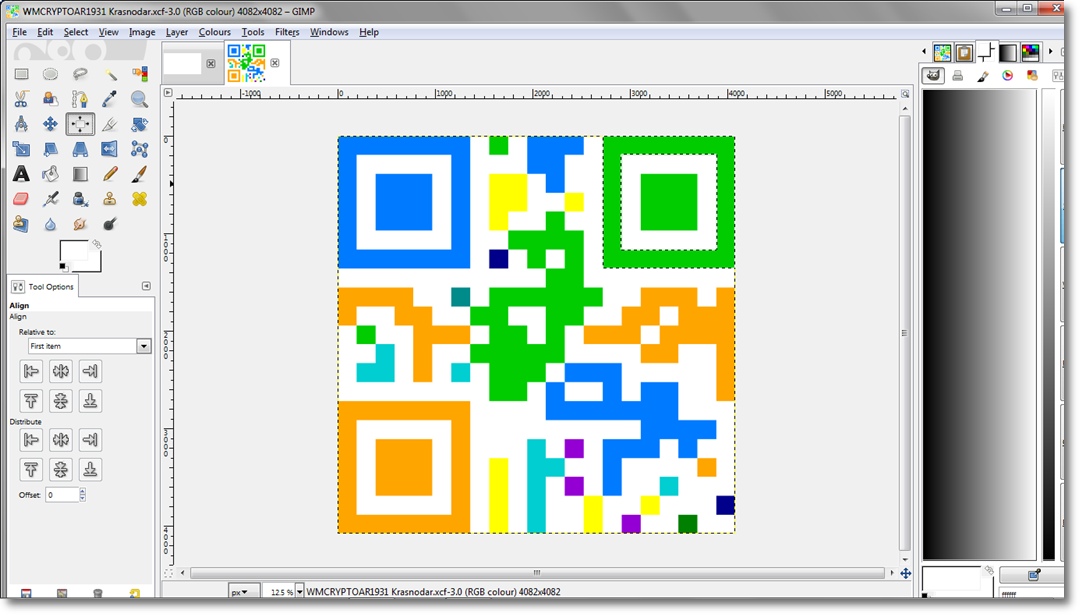Screen dimensions: 1080x615
Task: Select the Text tool
Action: (21, 174)
